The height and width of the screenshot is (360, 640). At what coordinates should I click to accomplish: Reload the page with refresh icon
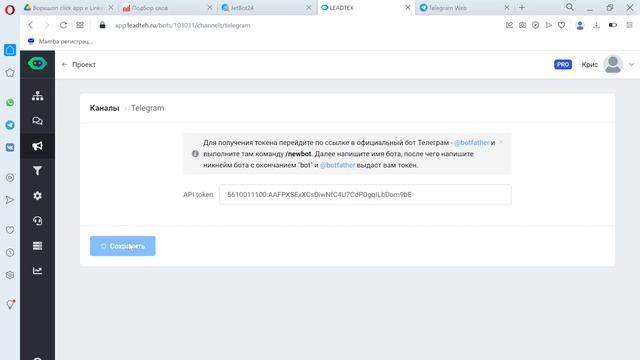(x=63, y=25)
